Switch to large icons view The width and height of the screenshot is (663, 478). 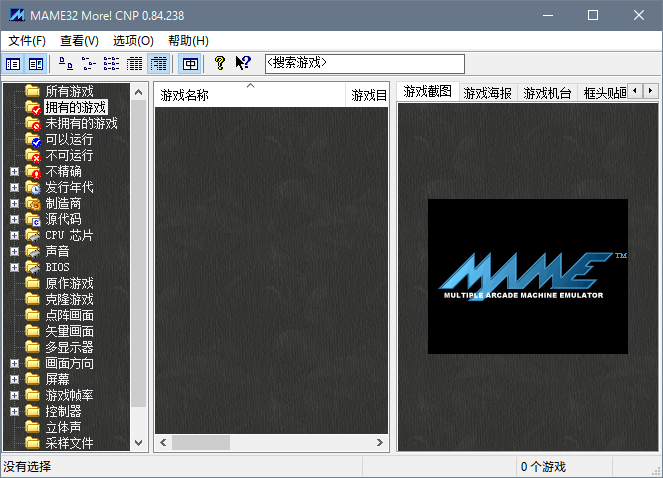pyautogui.click(x=65, y=64)
